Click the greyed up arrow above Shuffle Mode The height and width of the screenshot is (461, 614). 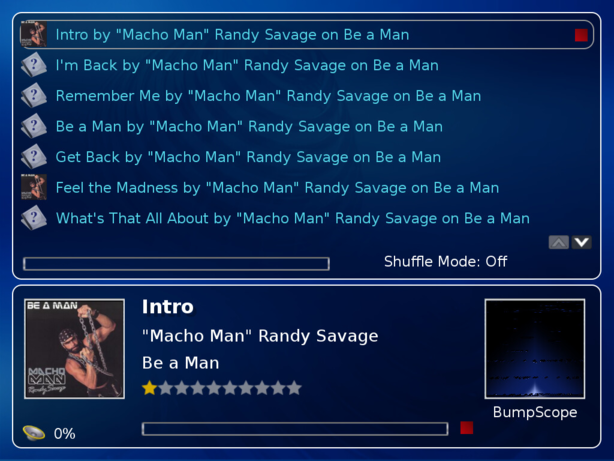click(559, 242)
